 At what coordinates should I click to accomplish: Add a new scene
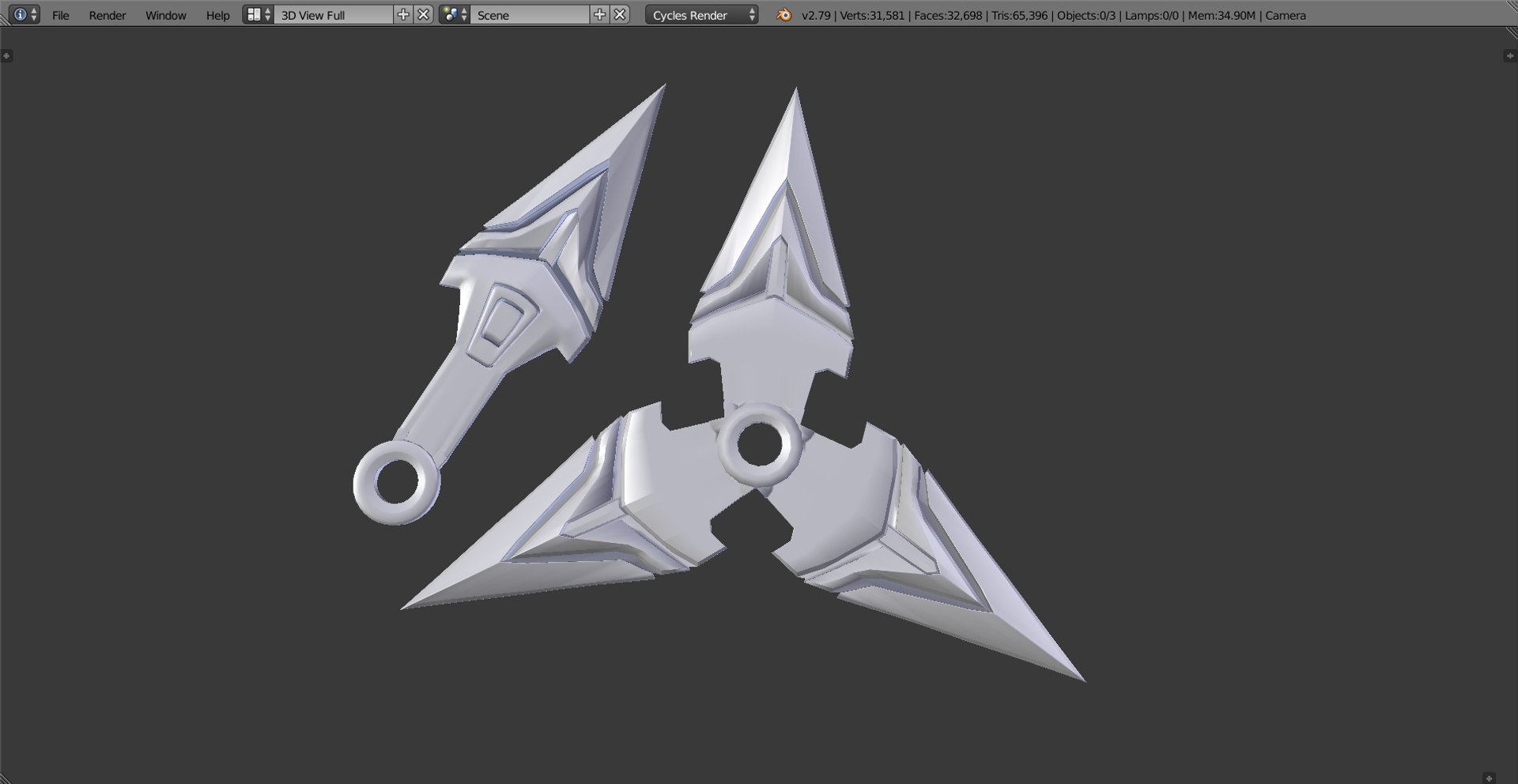600,15
